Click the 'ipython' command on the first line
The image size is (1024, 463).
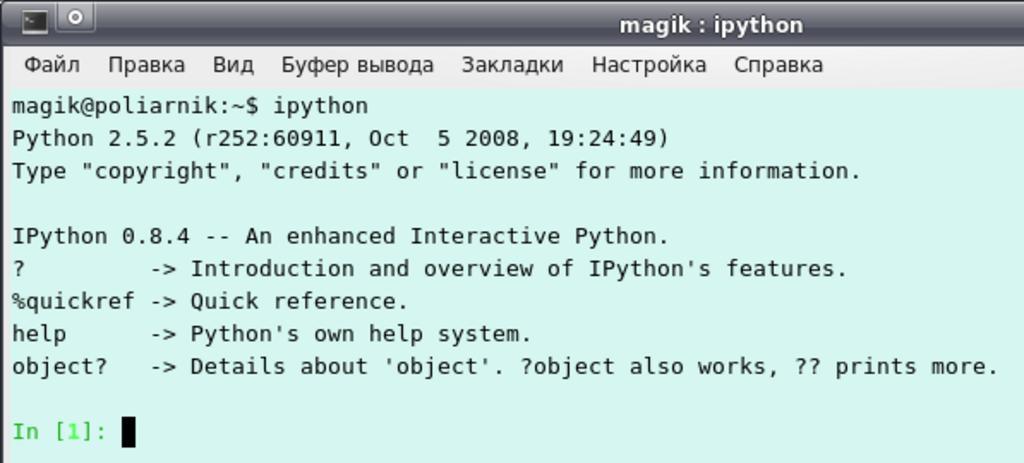click(320, 106)
